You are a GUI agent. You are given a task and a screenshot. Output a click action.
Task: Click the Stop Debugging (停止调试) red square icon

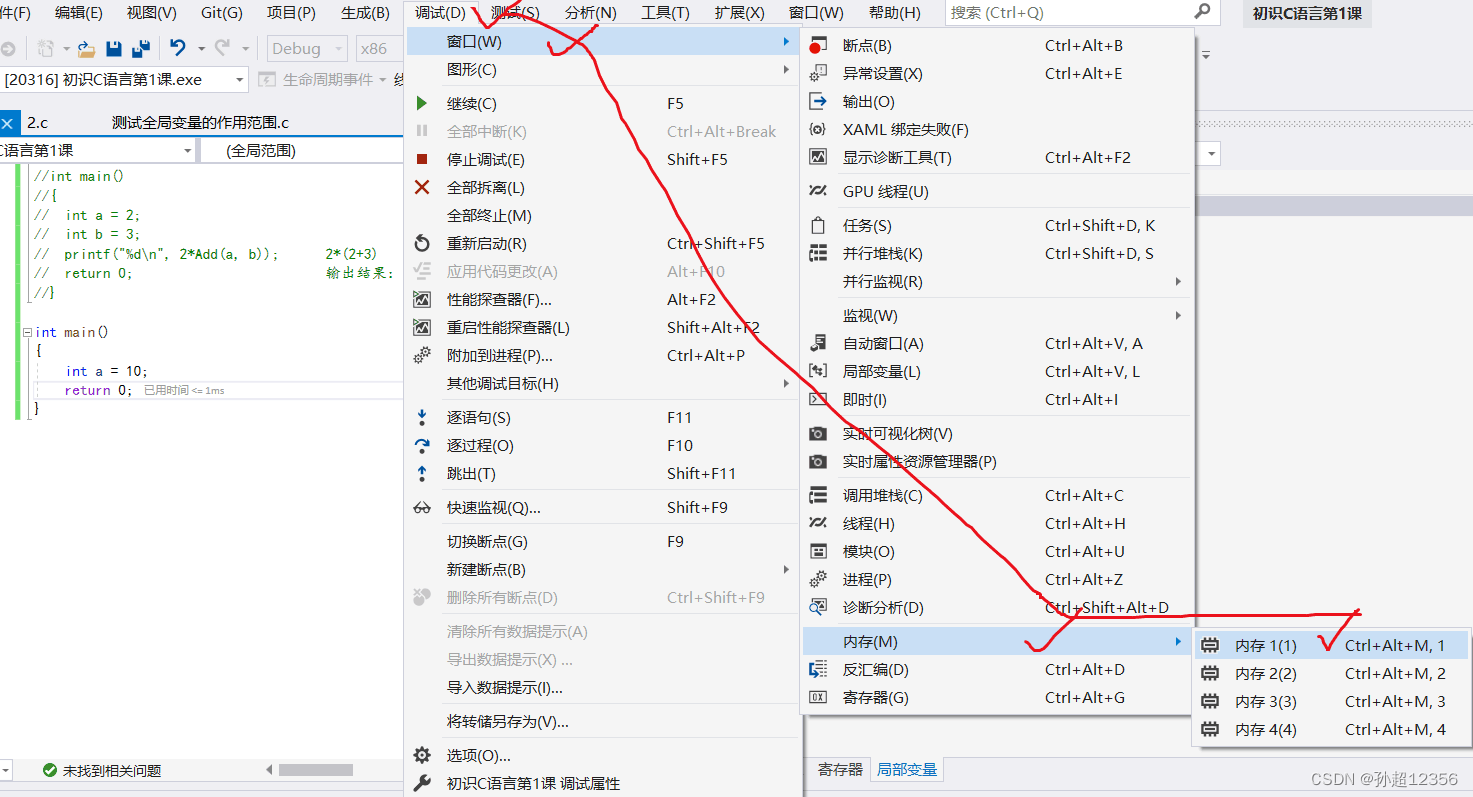pyautogui.click(x=422, y=159)
